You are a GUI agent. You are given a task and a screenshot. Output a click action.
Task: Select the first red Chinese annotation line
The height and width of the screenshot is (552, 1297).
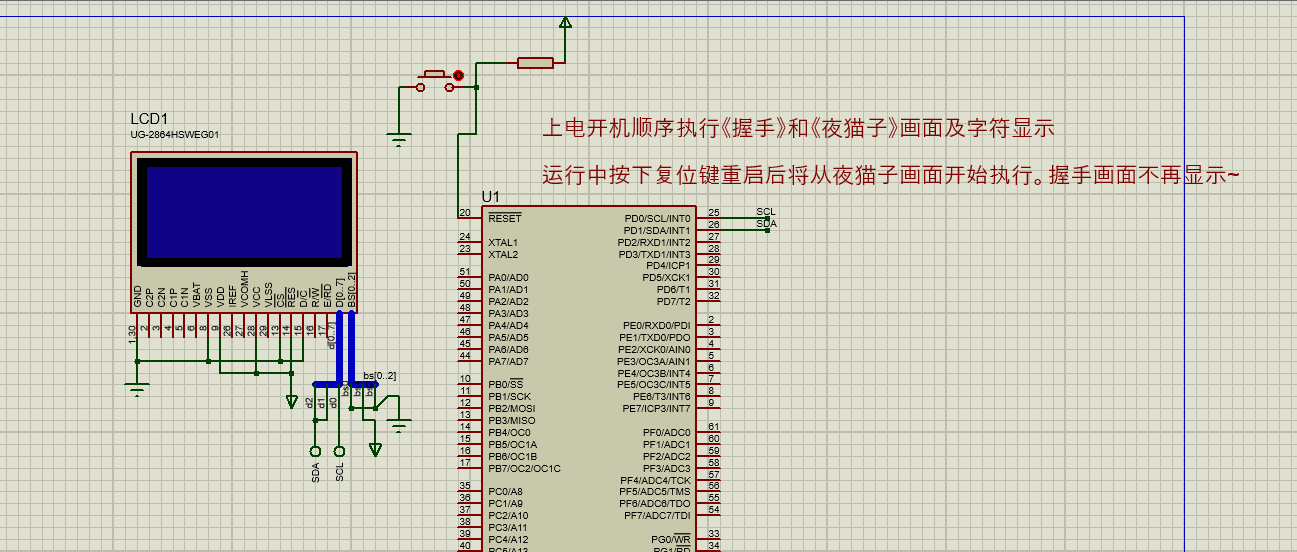coord(799,128)
